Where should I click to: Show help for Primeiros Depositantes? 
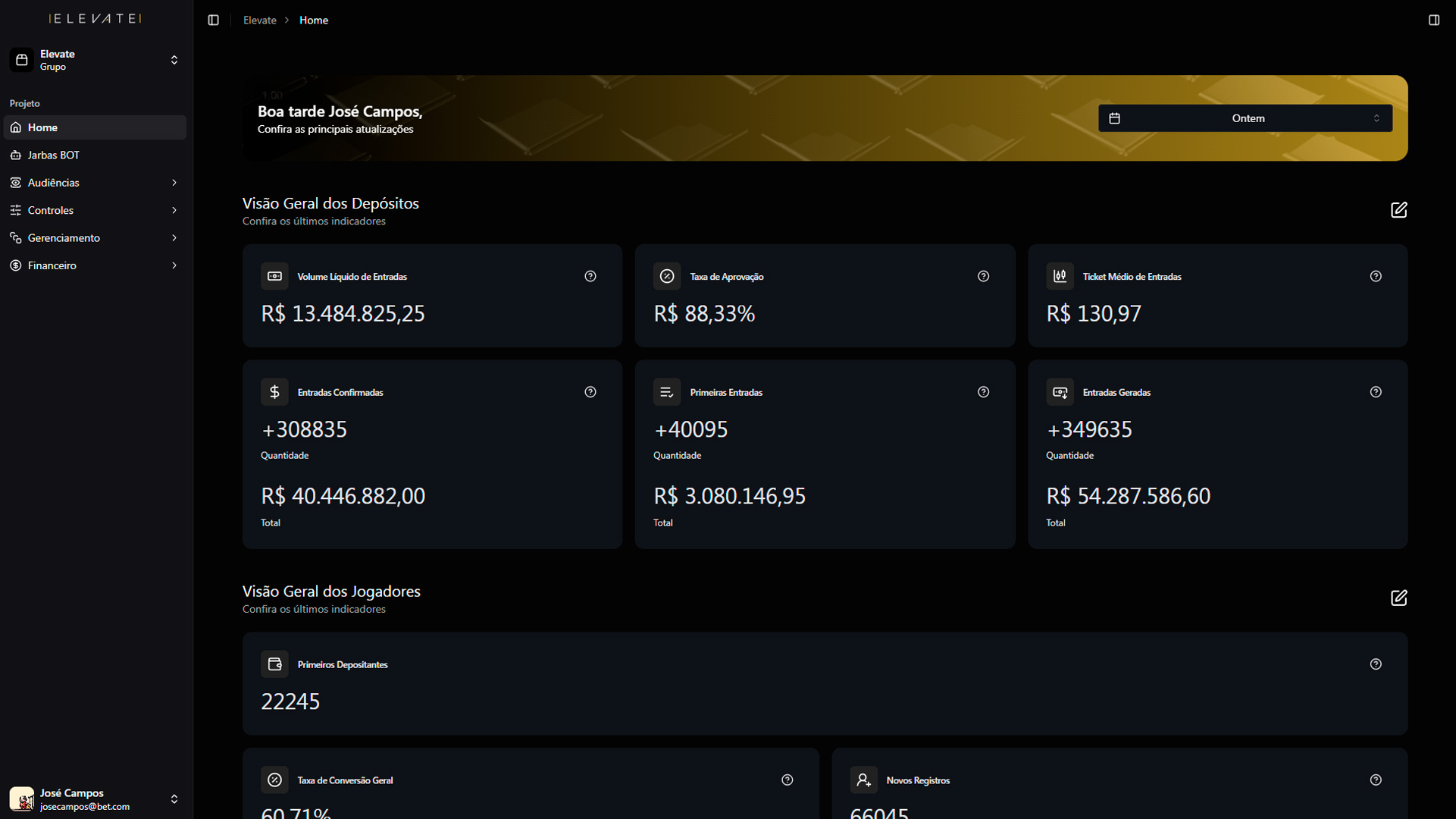click(1376, 664)
